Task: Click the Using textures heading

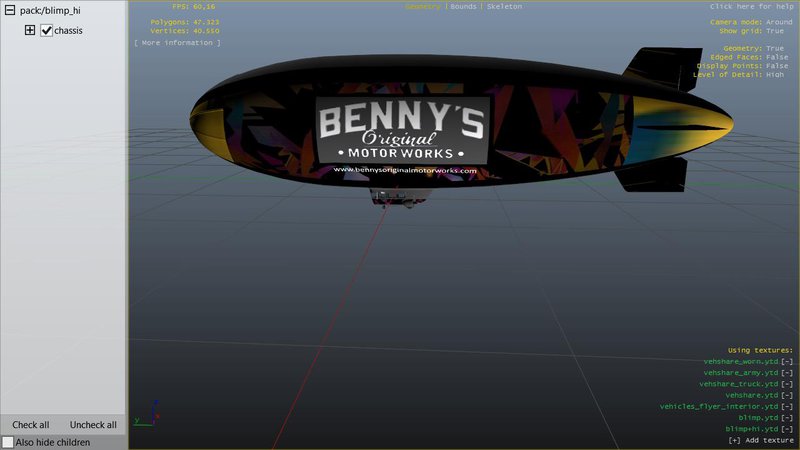Action: 760,351
